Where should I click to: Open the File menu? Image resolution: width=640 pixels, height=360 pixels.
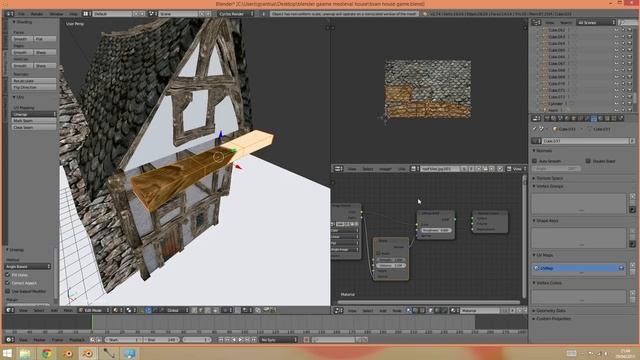21,14
